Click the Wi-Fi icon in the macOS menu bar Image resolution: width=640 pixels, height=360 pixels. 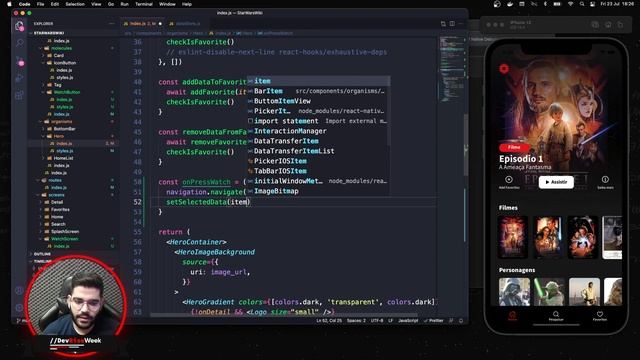click(570, 4)
